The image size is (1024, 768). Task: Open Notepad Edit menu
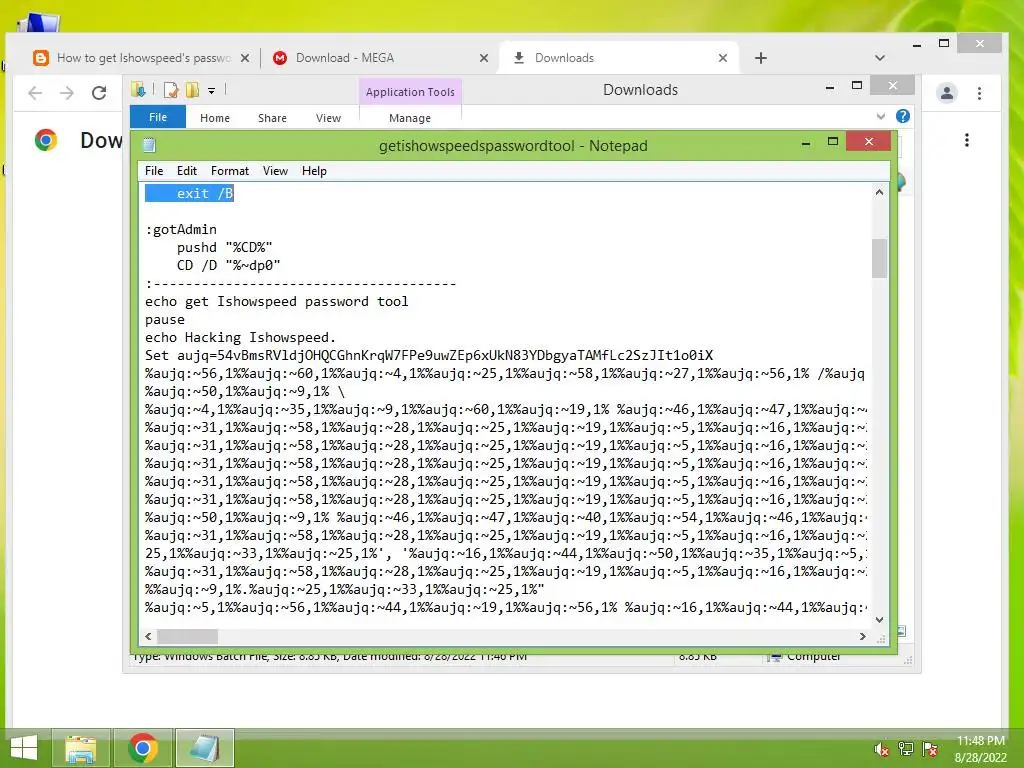pos(187,170)
